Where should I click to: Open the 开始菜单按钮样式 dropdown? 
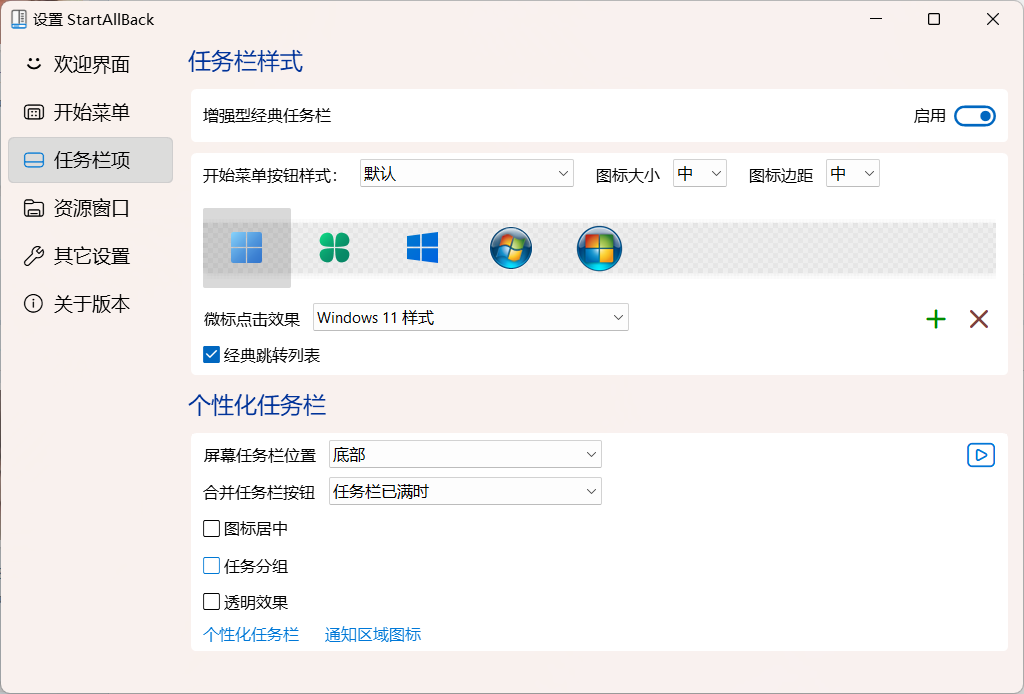pos(466,174)
